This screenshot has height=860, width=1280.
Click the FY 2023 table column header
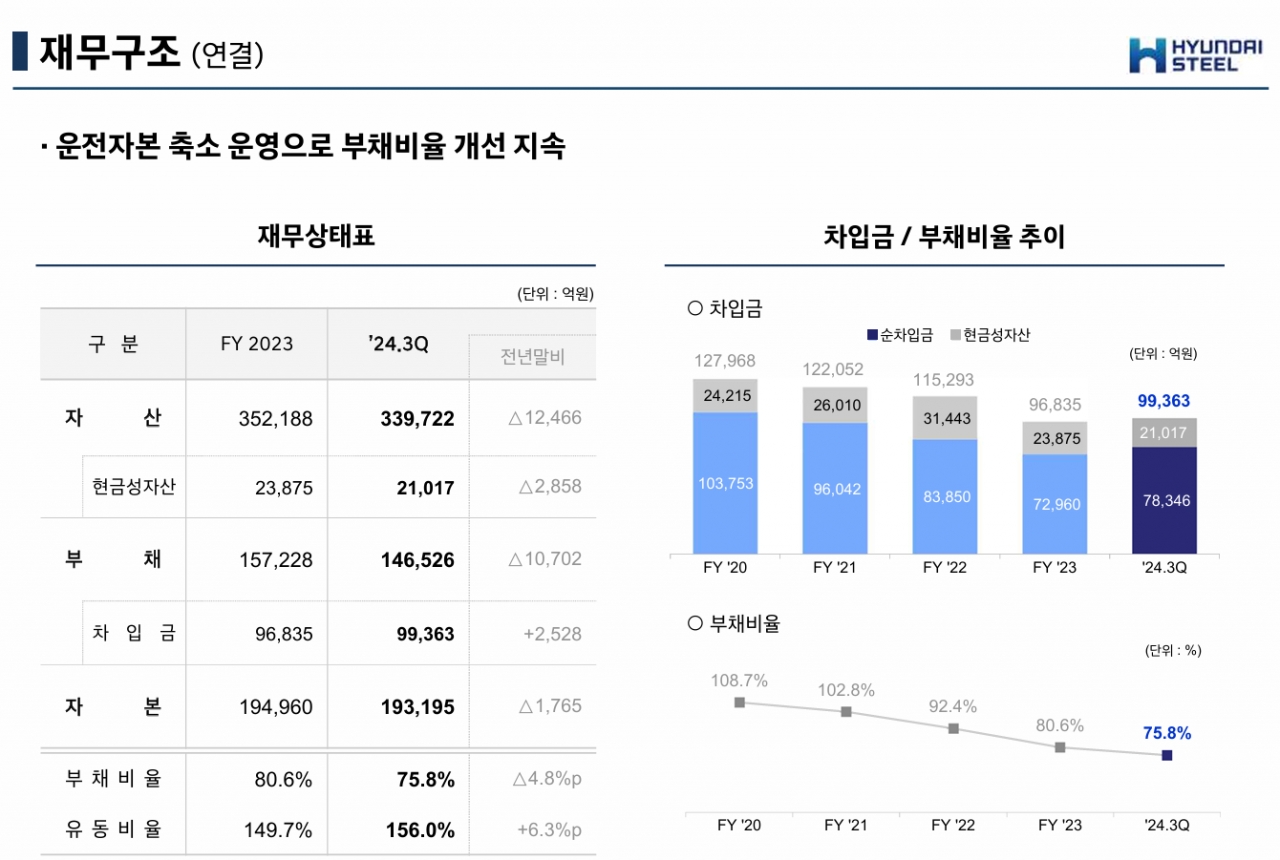(257, 344)
